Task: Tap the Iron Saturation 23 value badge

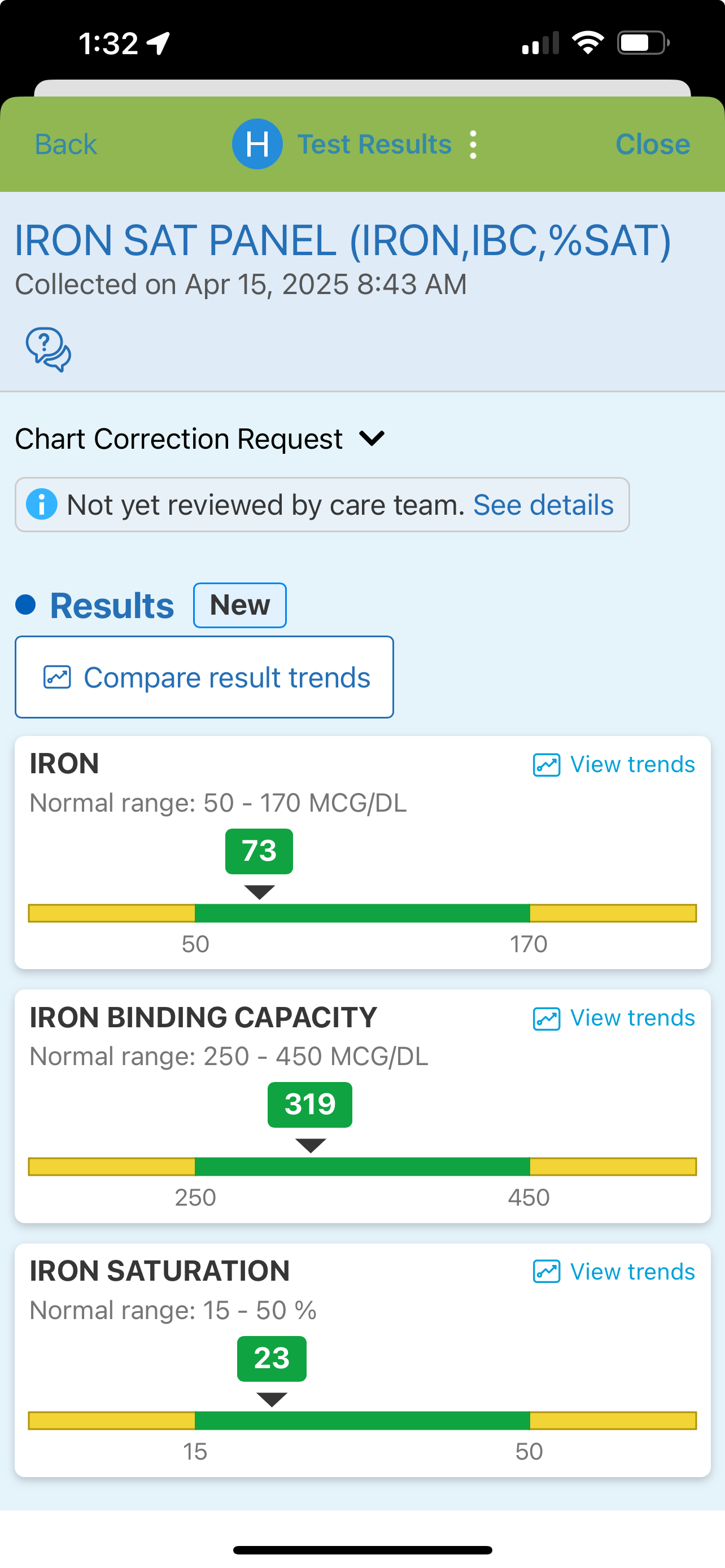Action: tap(272, 1359)
